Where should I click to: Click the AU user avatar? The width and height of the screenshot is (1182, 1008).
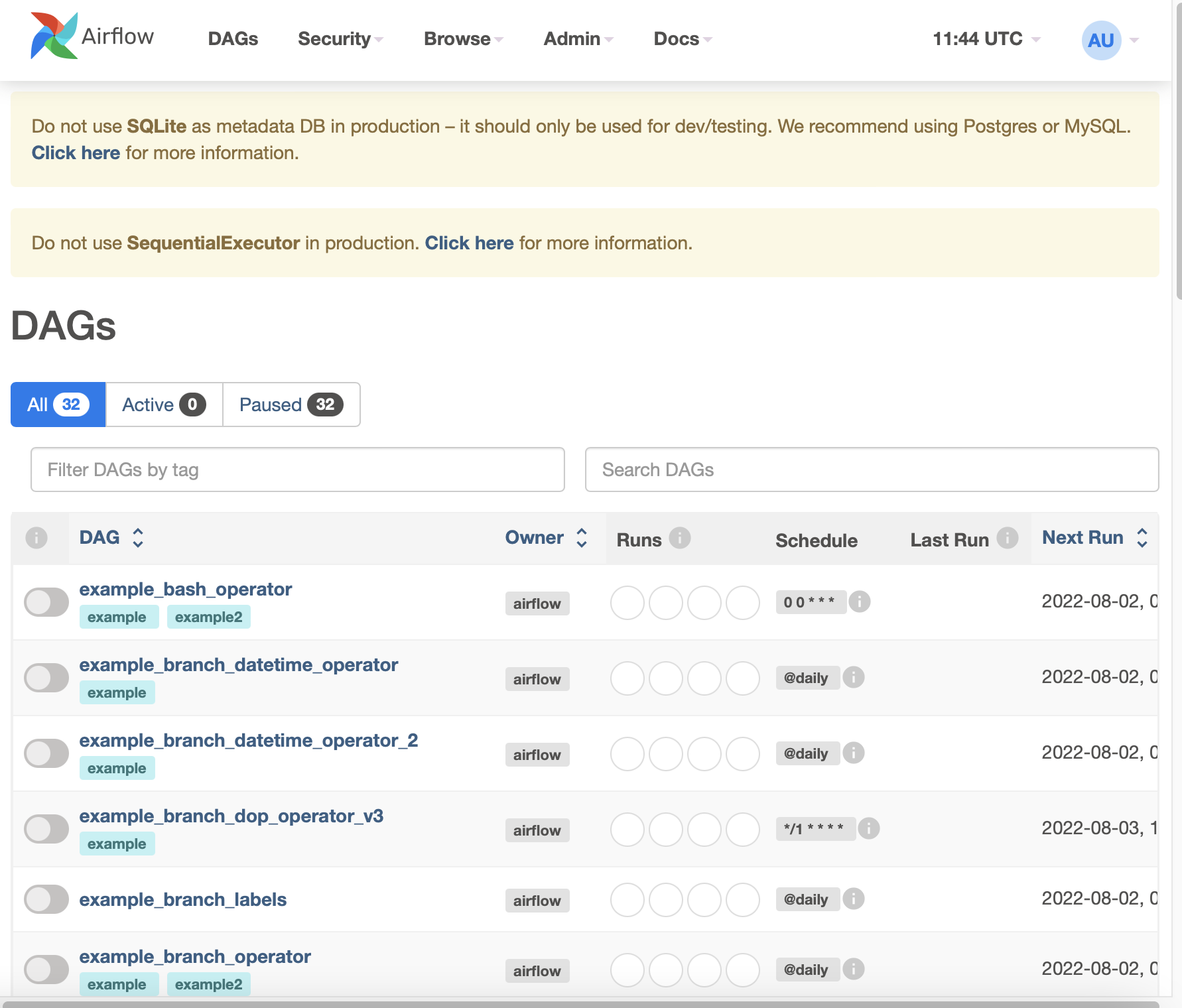[1102, 40]
